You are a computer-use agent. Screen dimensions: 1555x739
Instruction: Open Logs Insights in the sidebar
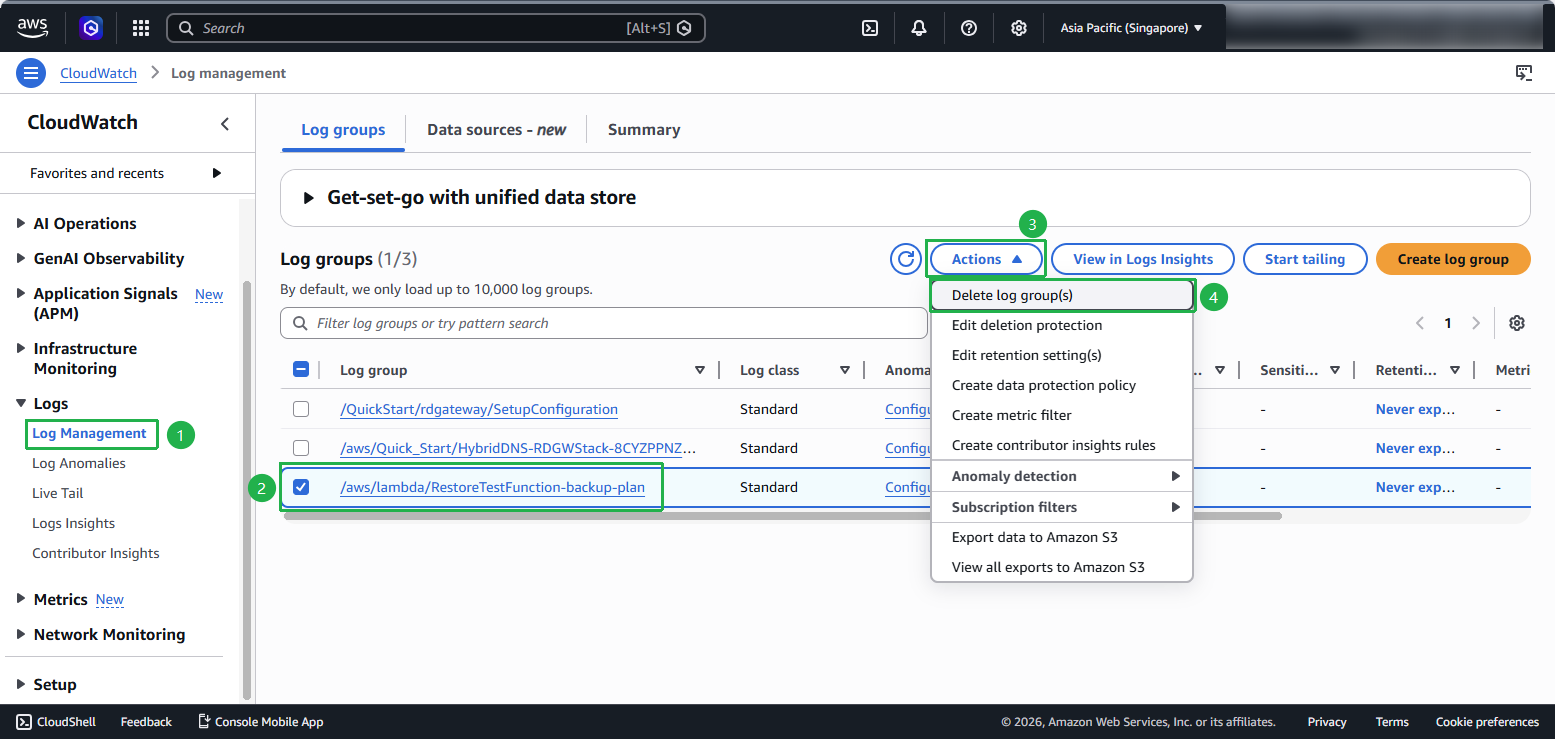tap(73, 523)
